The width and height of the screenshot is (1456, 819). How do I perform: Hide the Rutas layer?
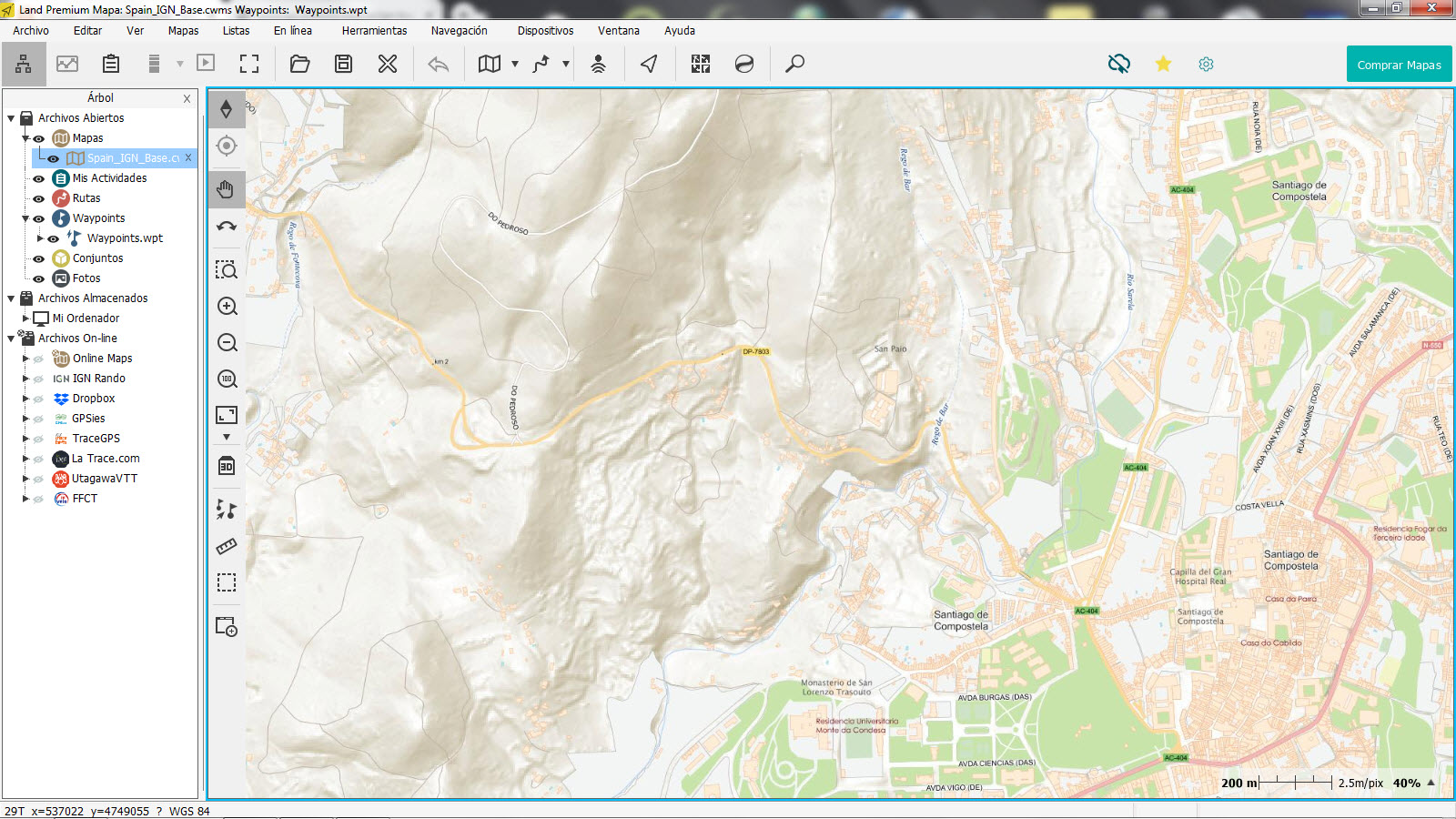pyautogui.click(x=37, y=197)
